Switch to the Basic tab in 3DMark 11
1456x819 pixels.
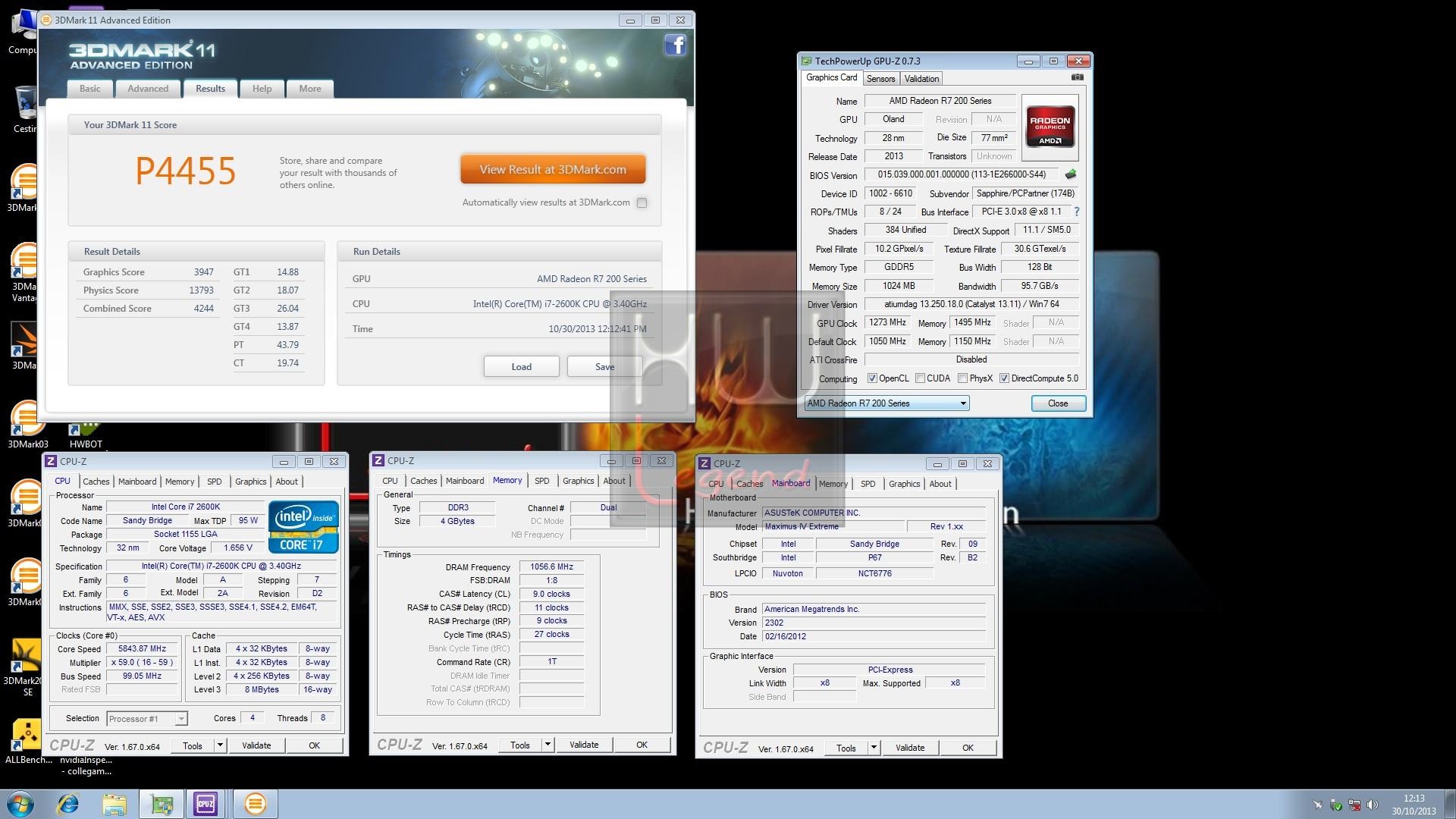tap(90, 89)
